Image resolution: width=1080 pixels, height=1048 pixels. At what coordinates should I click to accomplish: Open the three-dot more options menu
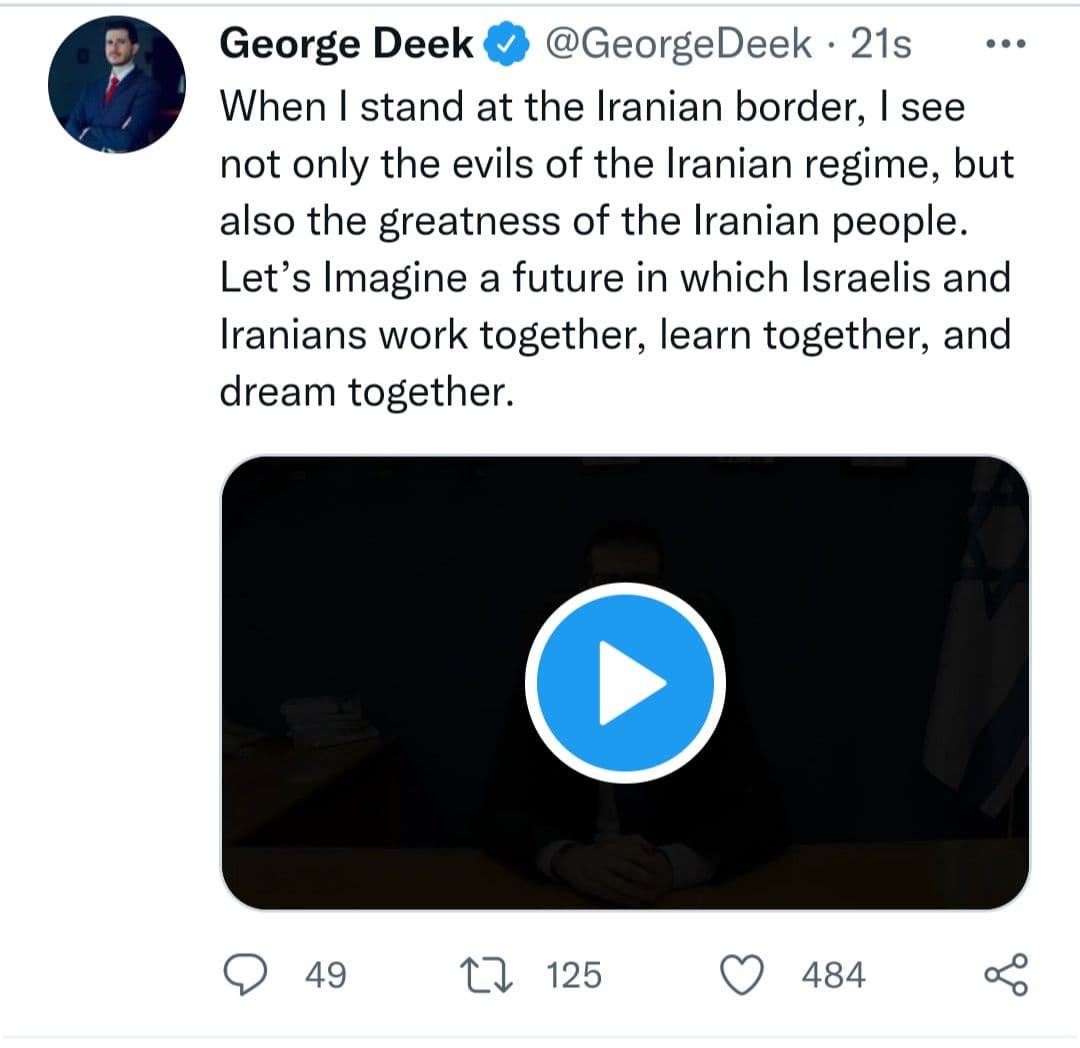[x=1006, y=45]
